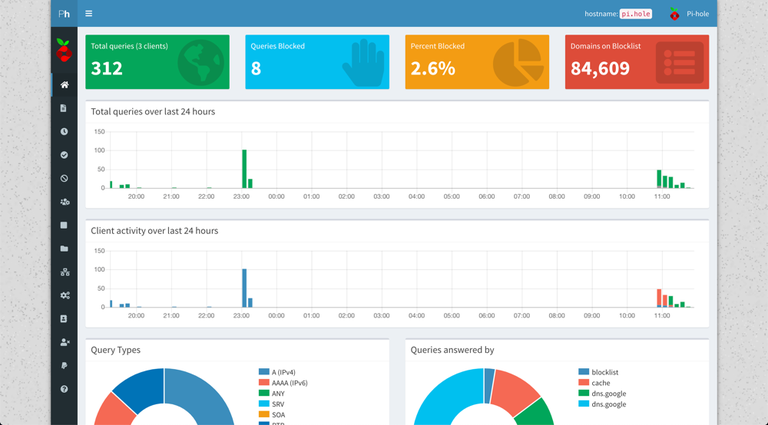The width and height of the screenshot is (768, 425).
Task: Click the clock icon for long-term data
Action: point(64,131)
